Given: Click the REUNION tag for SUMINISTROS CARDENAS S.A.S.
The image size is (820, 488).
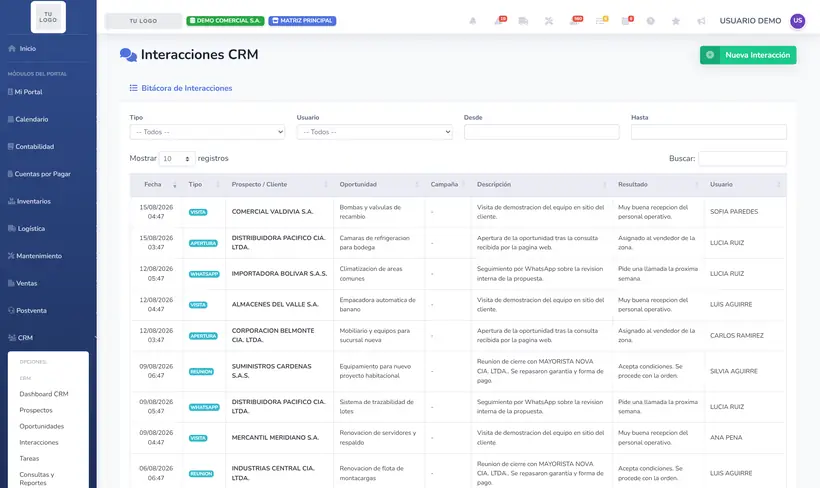Looking at the screenshot, I should coord(201,371).
